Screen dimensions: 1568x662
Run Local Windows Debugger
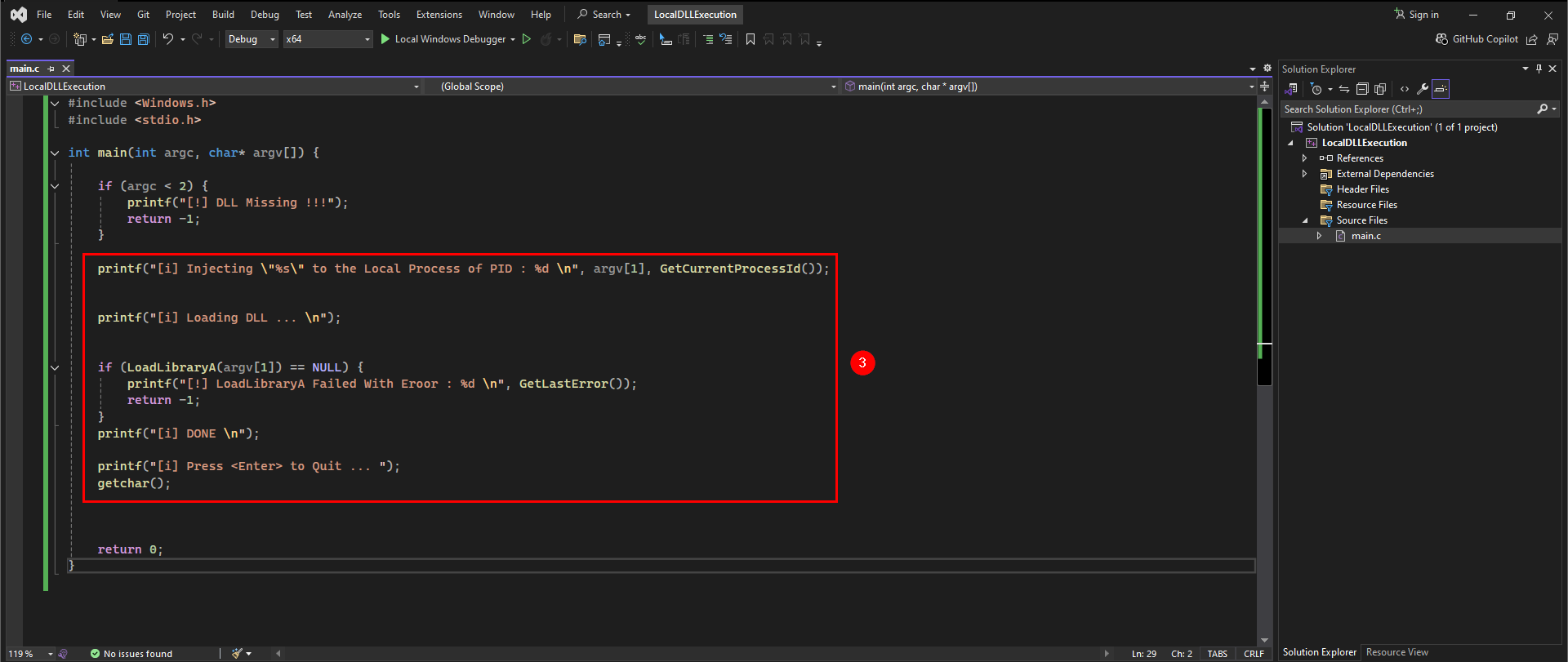coord(448,39)
